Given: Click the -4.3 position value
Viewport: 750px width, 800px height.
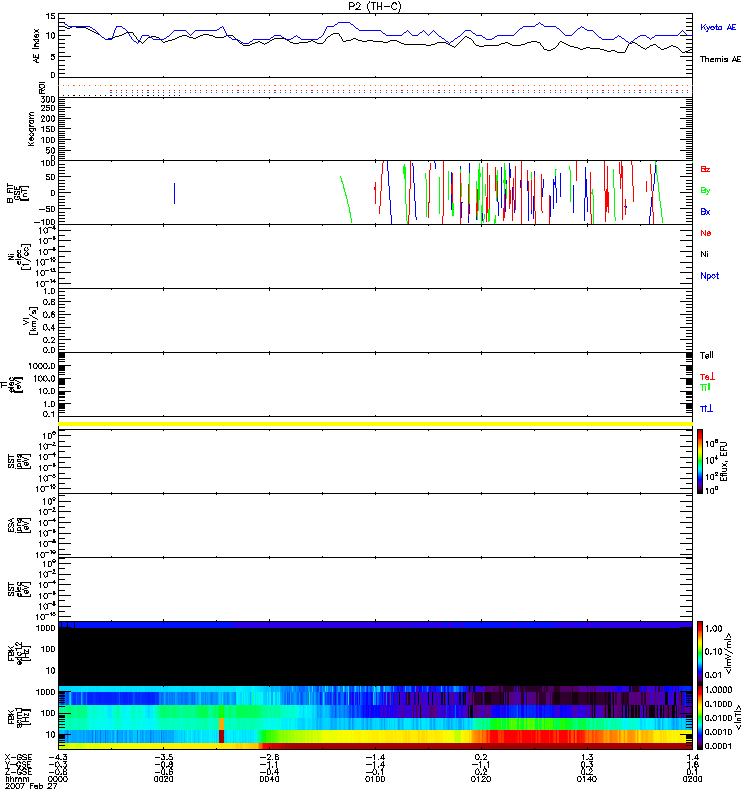Looking at the screenshot, I should point(58,757).
